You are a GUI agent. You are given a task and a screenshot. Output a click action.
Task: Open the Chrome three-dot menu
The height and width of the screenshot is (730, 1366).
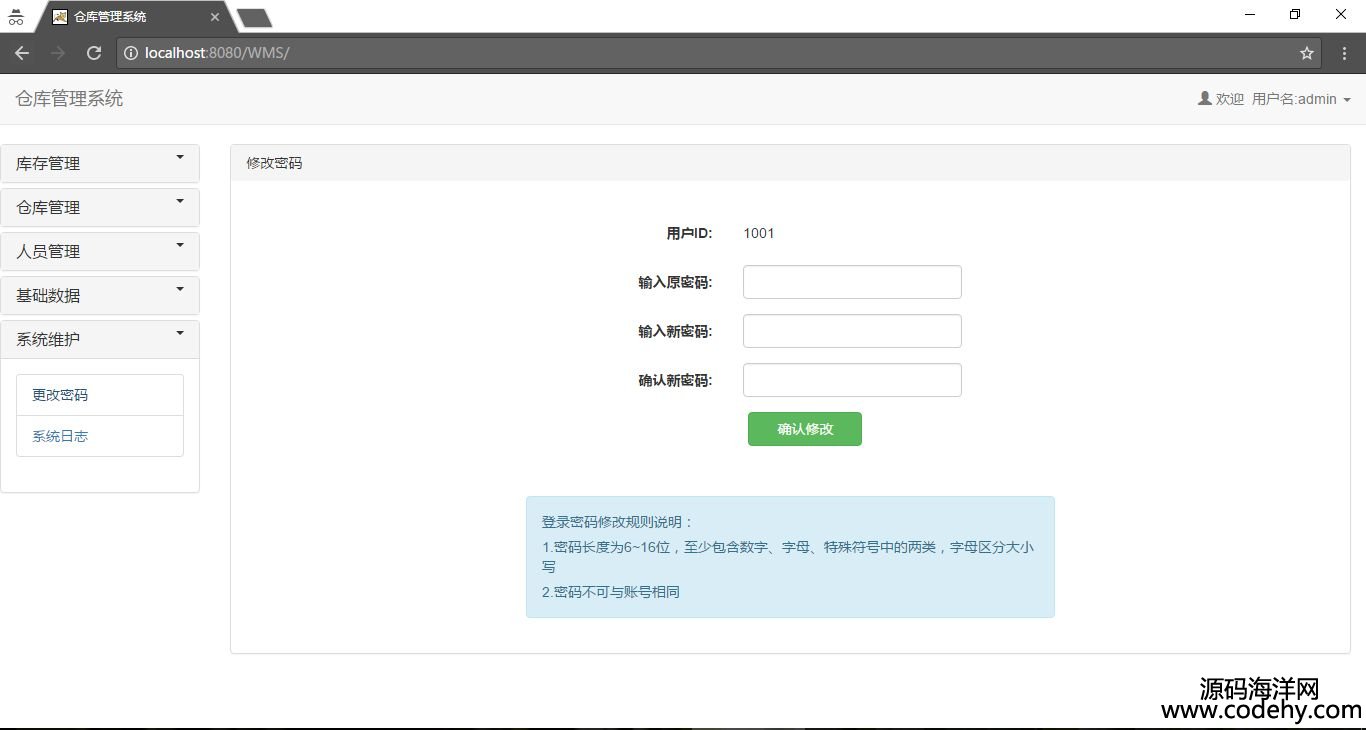point(1344,53)
